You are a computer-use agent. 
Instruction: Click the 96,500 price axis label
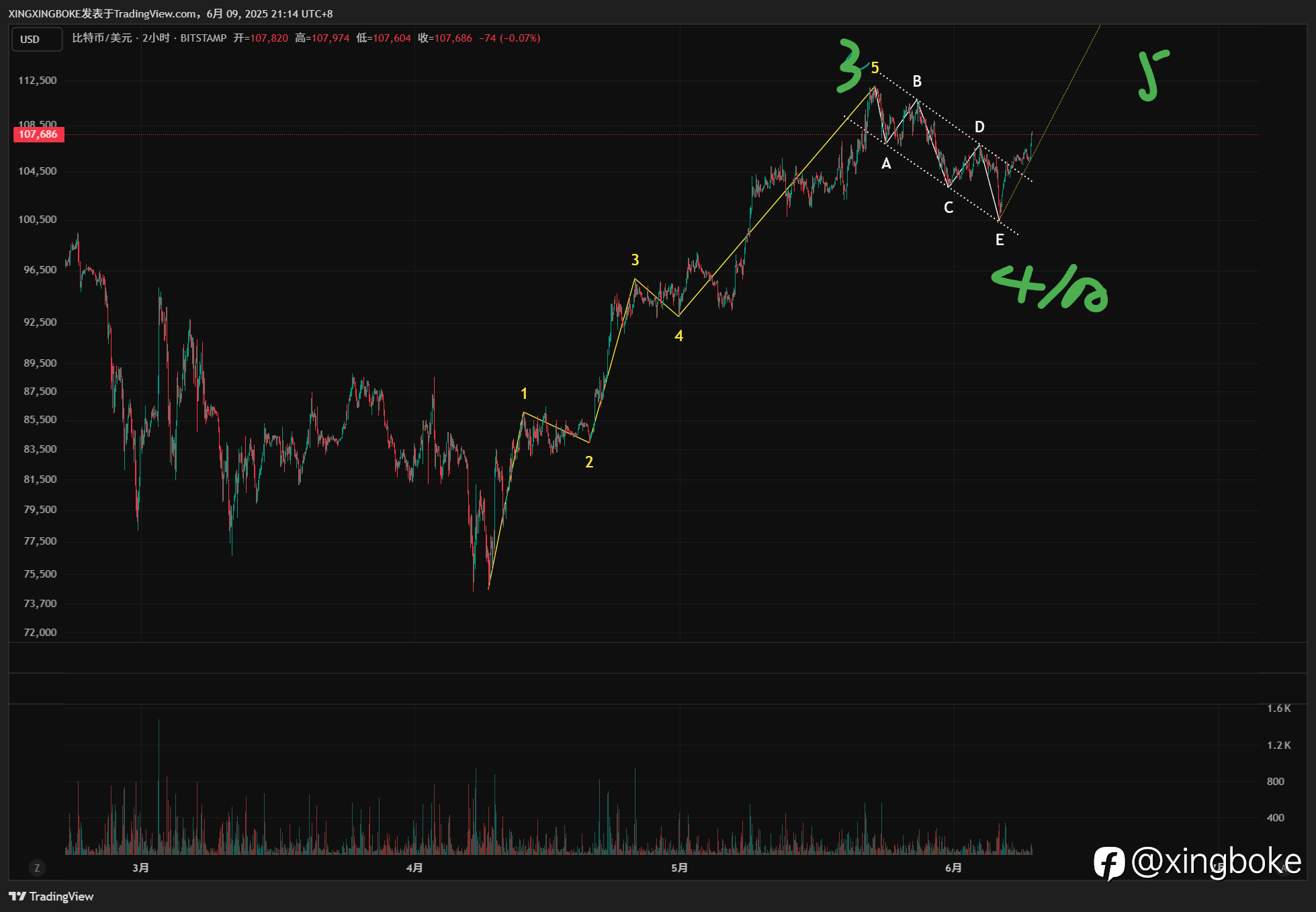point(40,270)
